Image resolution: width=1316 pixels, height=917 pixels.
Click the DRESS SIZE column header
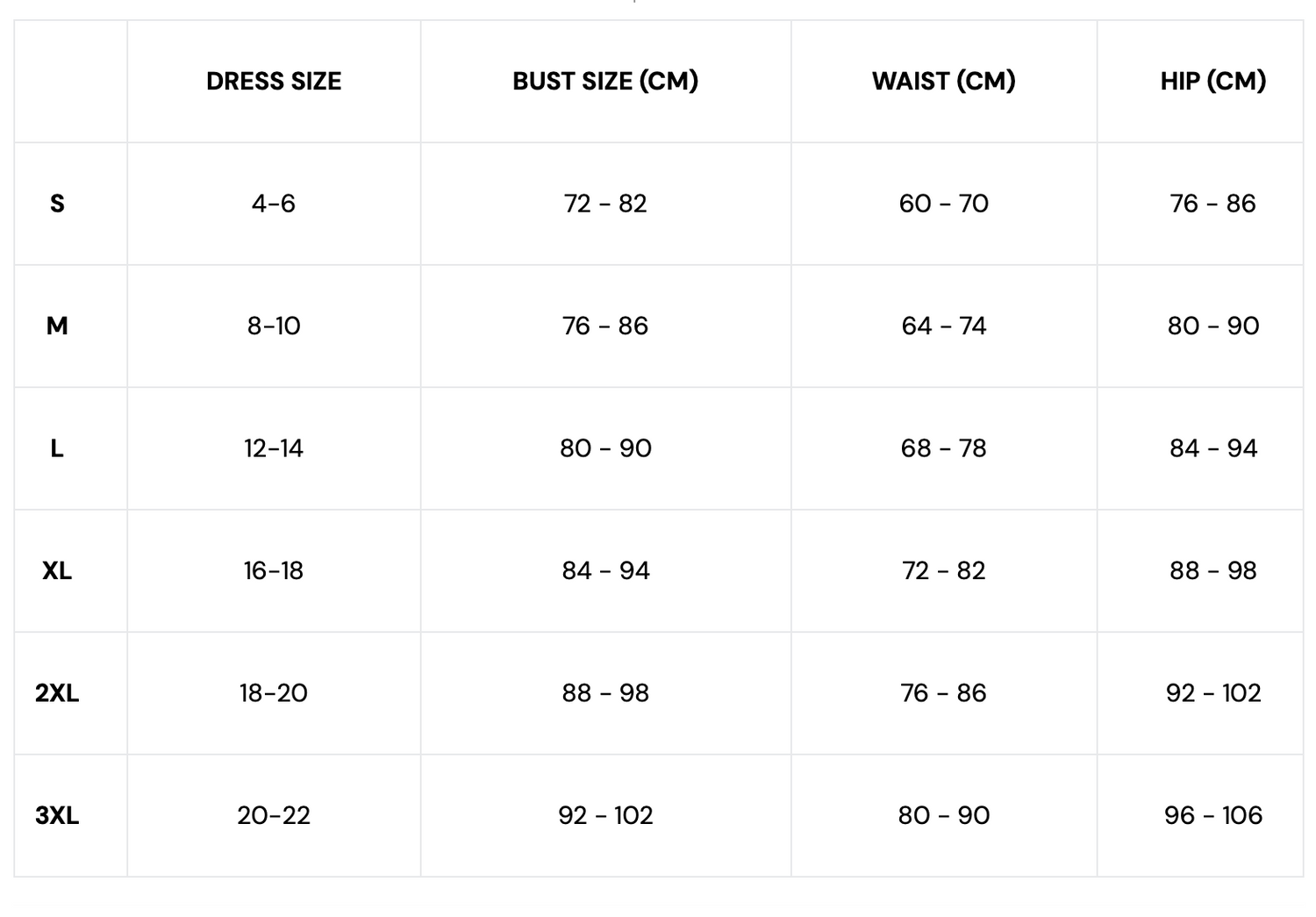[274, 82]
